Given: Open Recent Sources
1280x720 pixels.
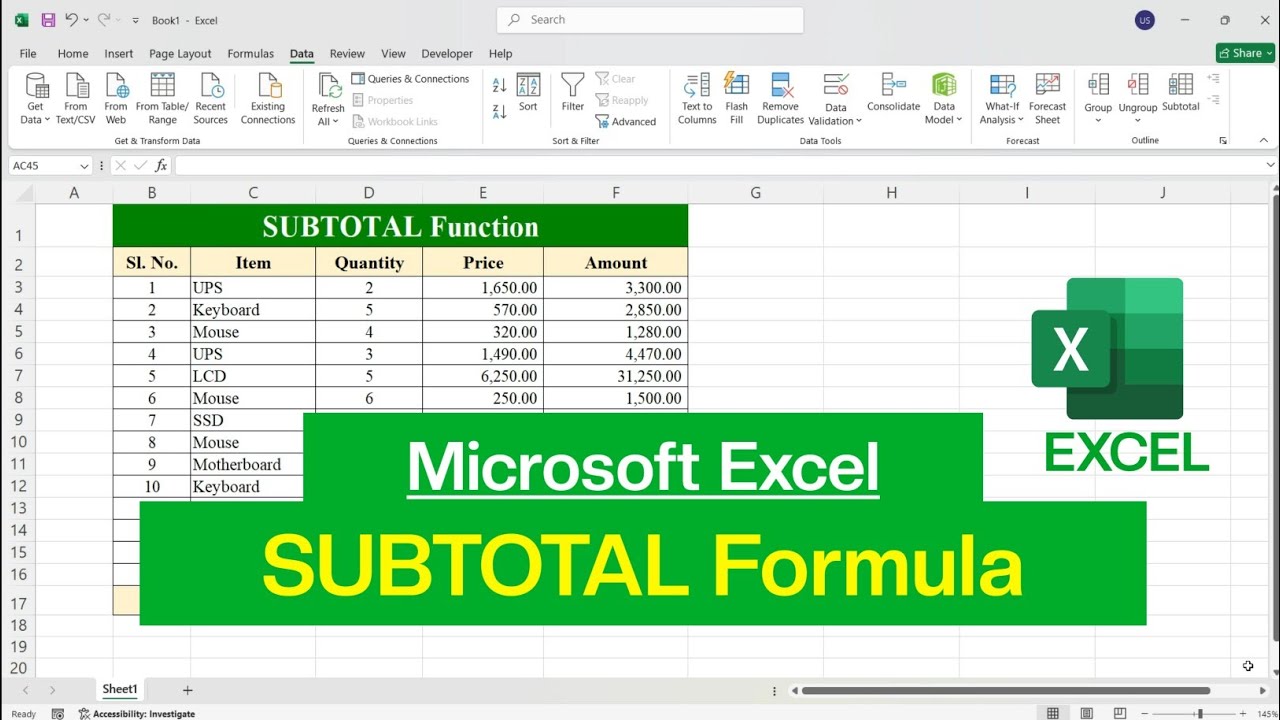Looking at the screenshot, I should (211, 99).
